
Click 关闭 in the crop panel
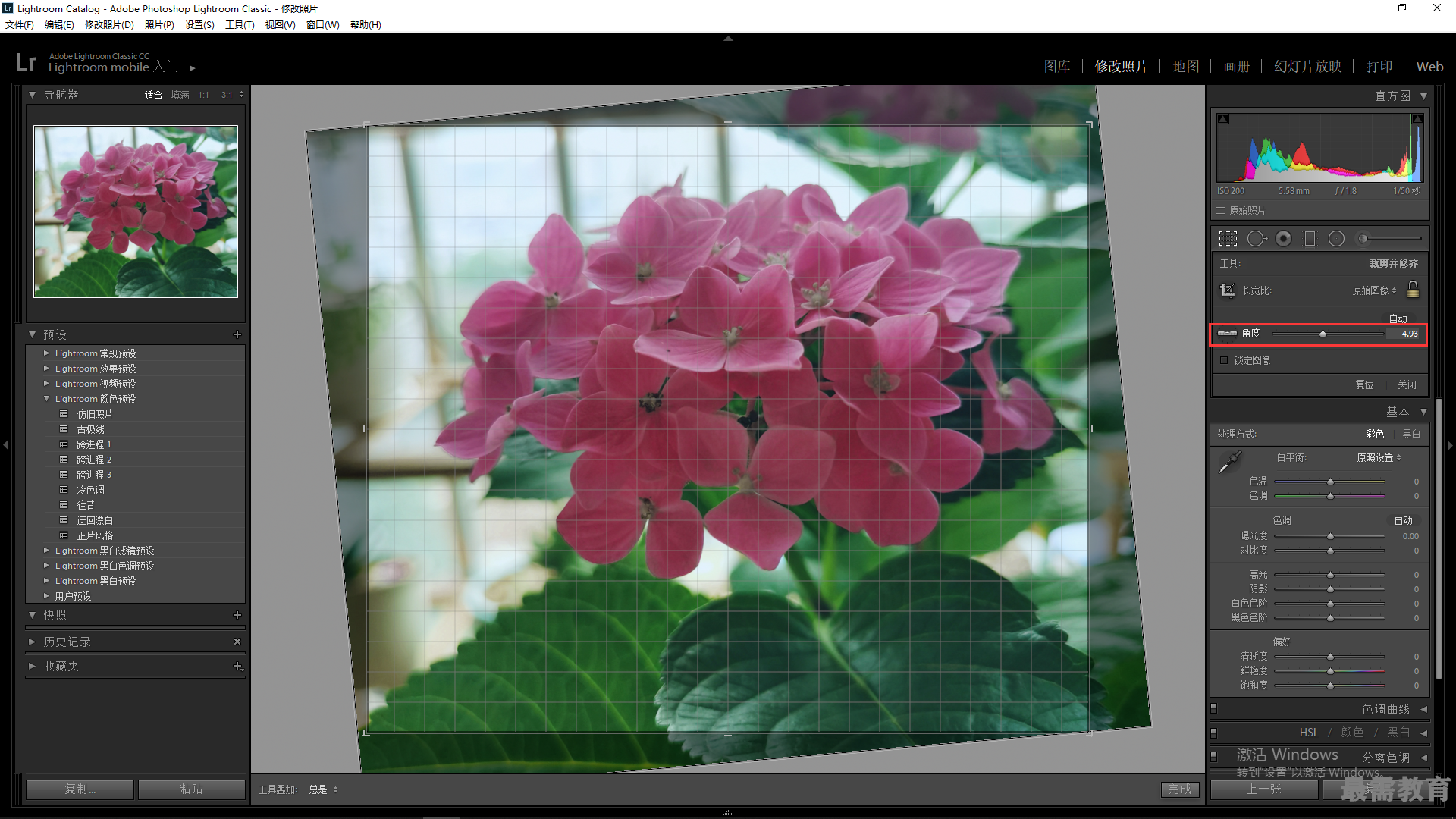[x=1407, y=385]
